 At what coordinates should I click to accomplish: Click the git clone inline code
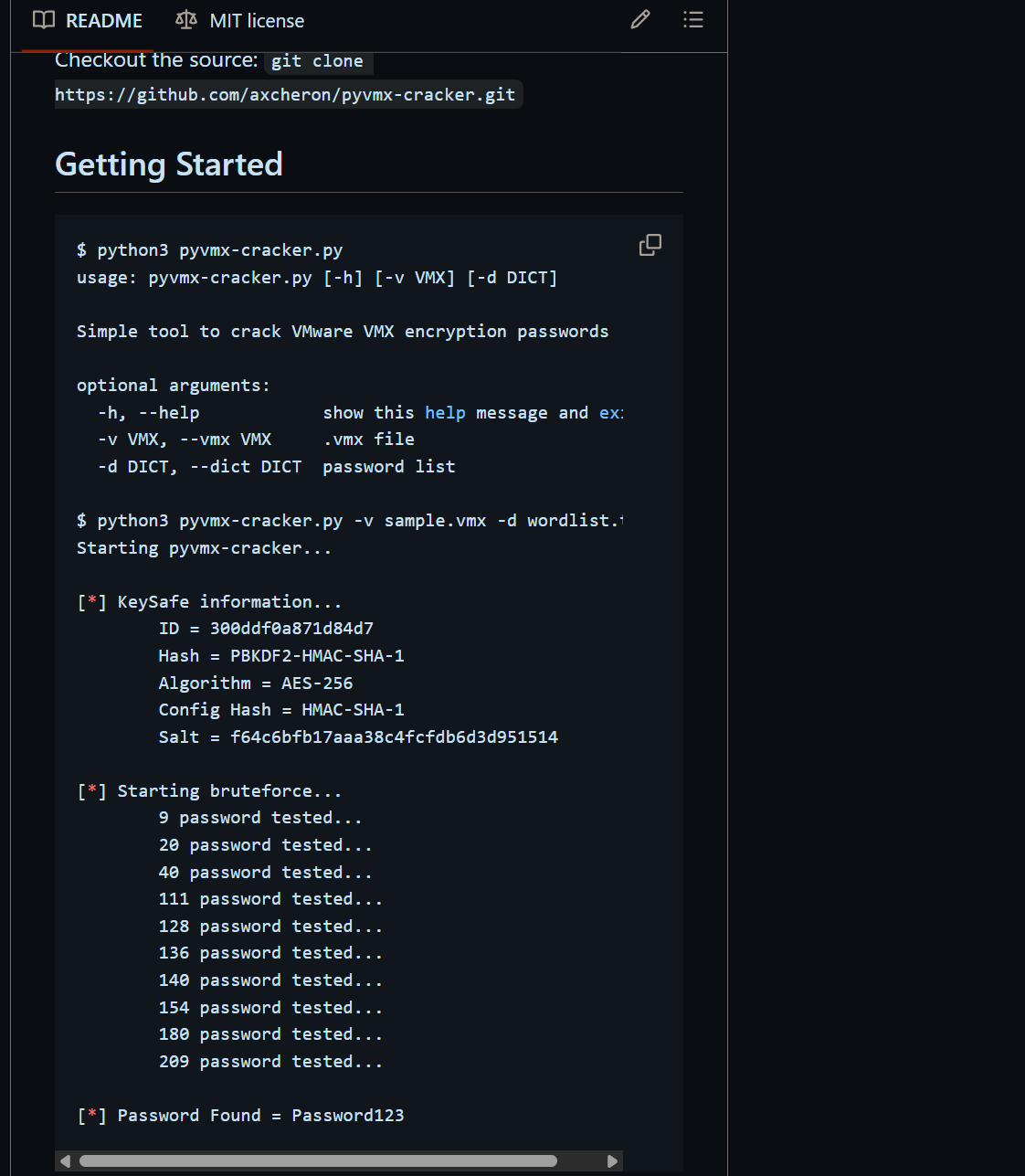click(x=317, y=61)
